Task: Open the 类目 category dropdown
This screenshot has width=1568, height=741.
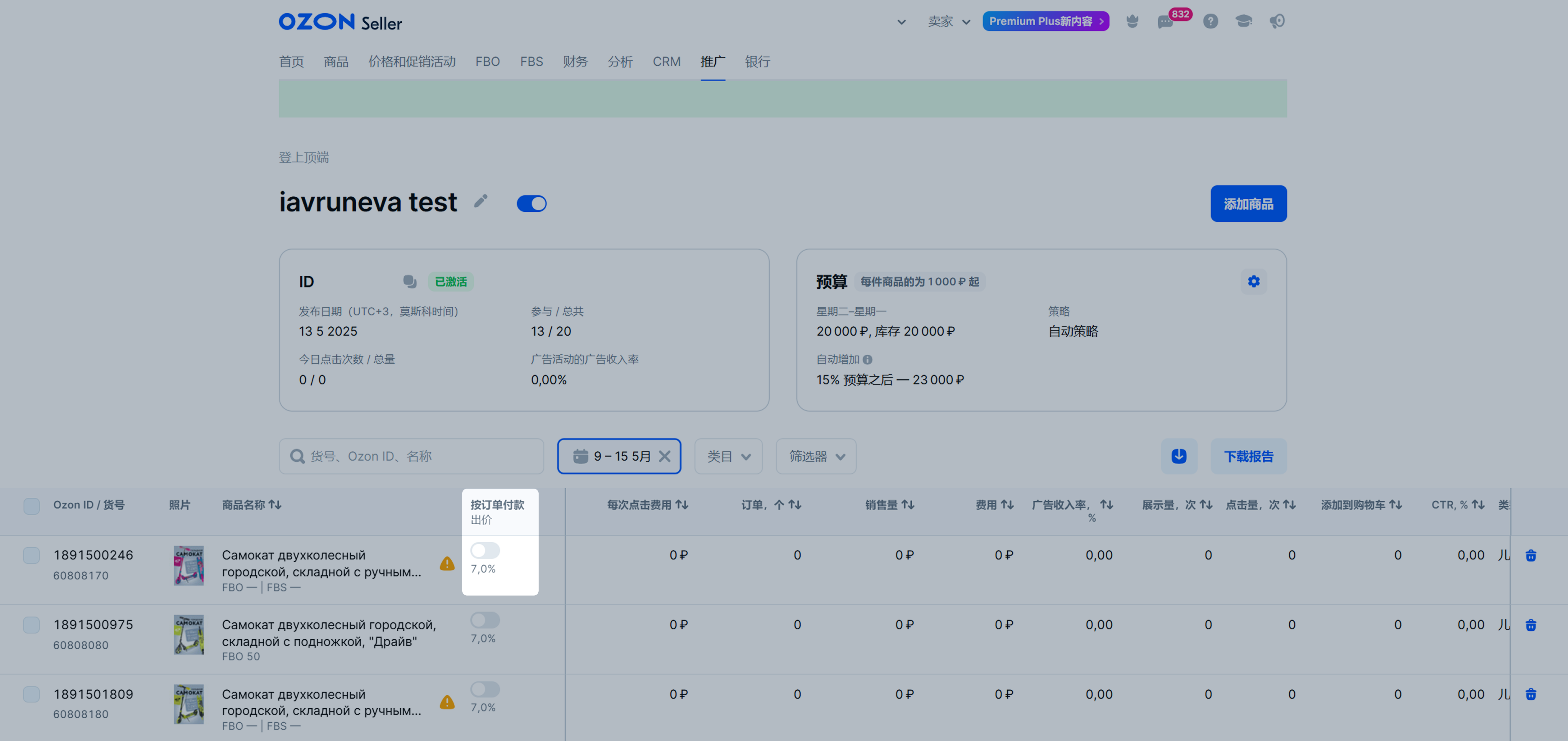Action: 728,456
